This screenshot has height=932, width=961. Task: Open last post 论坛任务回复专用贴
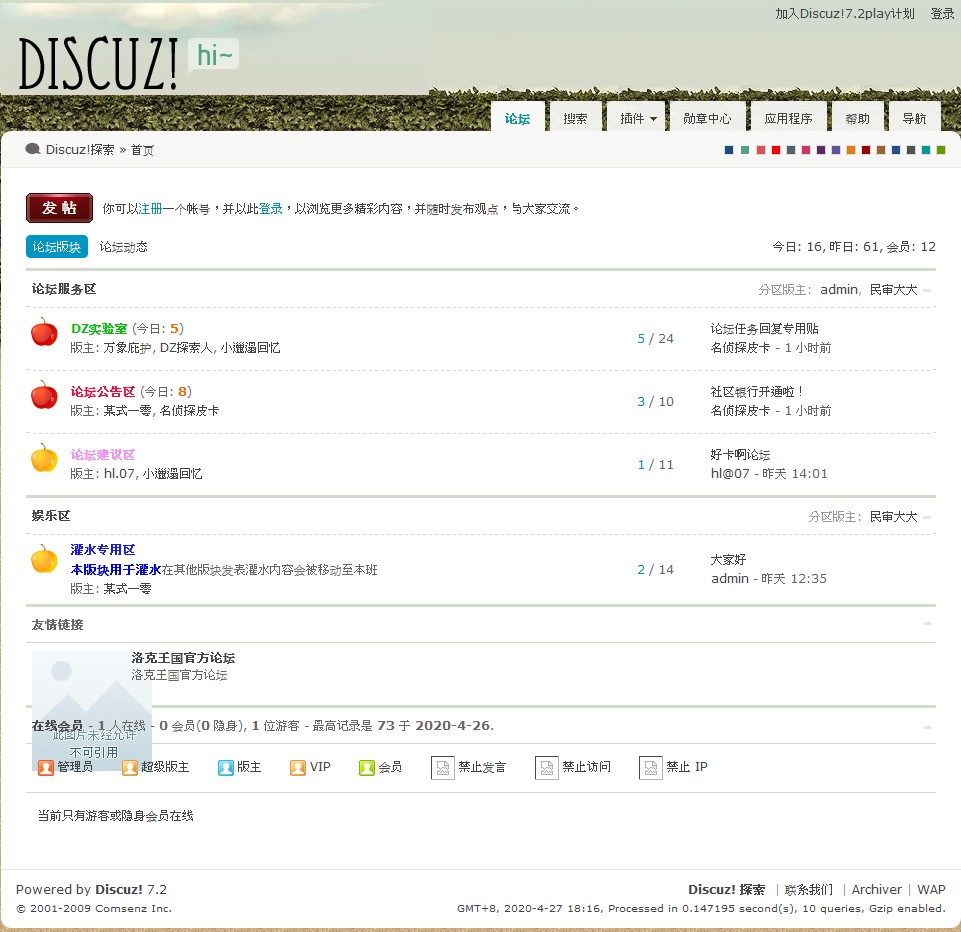click(x=764, y=328)
